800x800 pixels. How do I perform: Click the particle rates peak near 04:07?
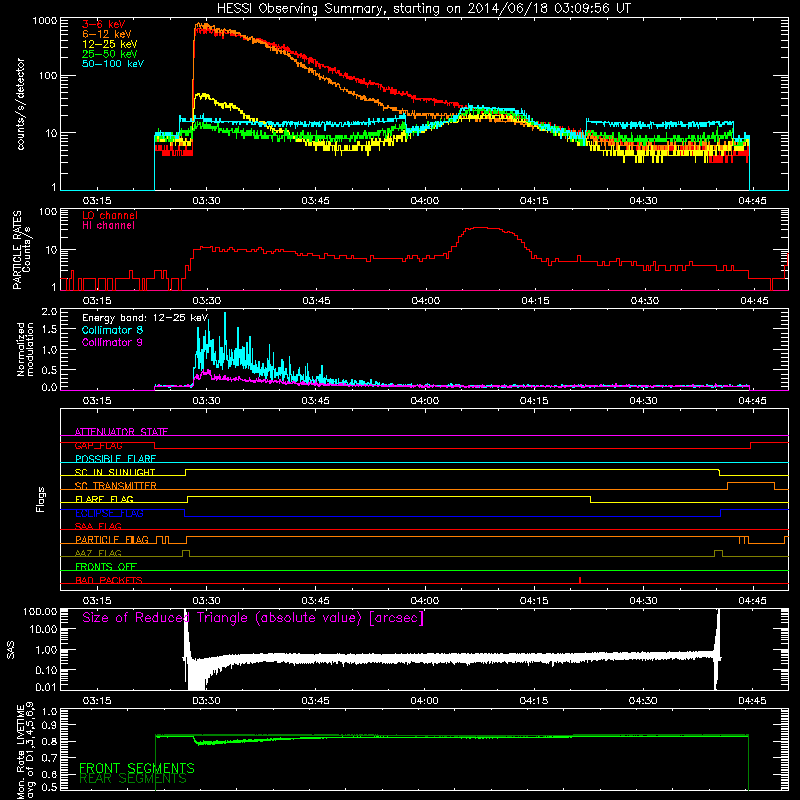pos(481,228)
